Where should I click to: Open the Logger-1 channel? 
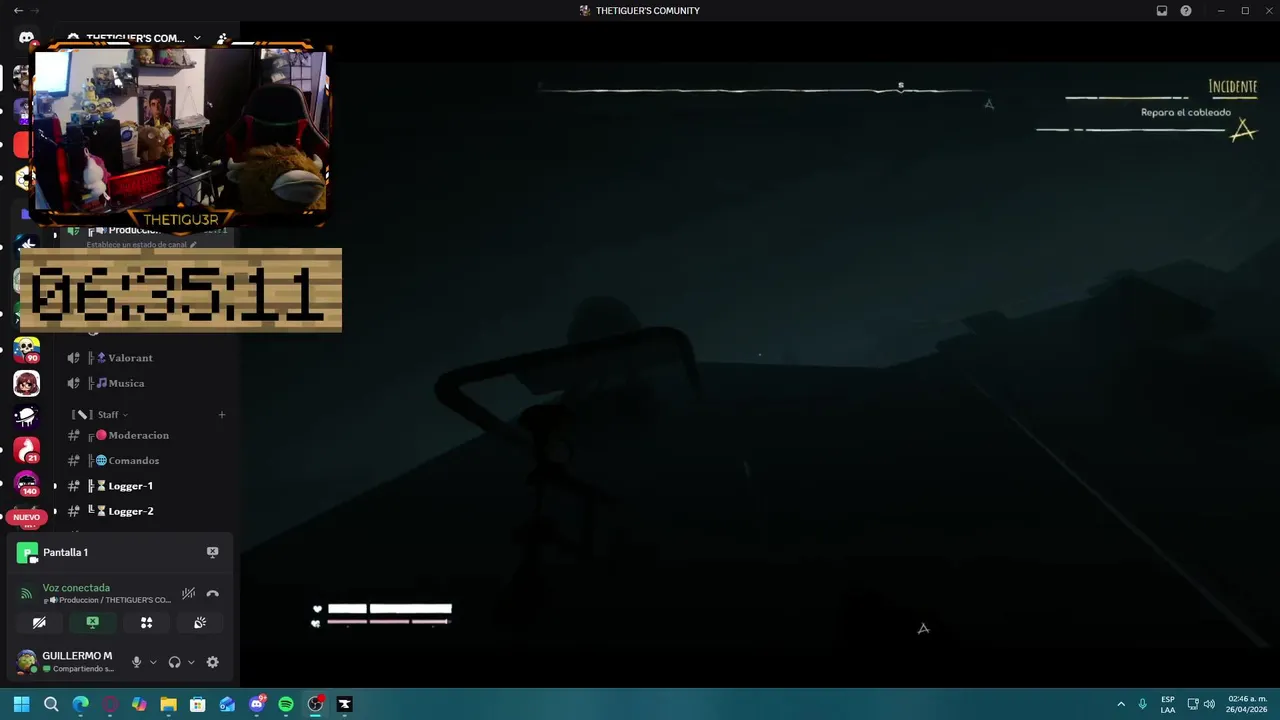[x=146, y=486]
